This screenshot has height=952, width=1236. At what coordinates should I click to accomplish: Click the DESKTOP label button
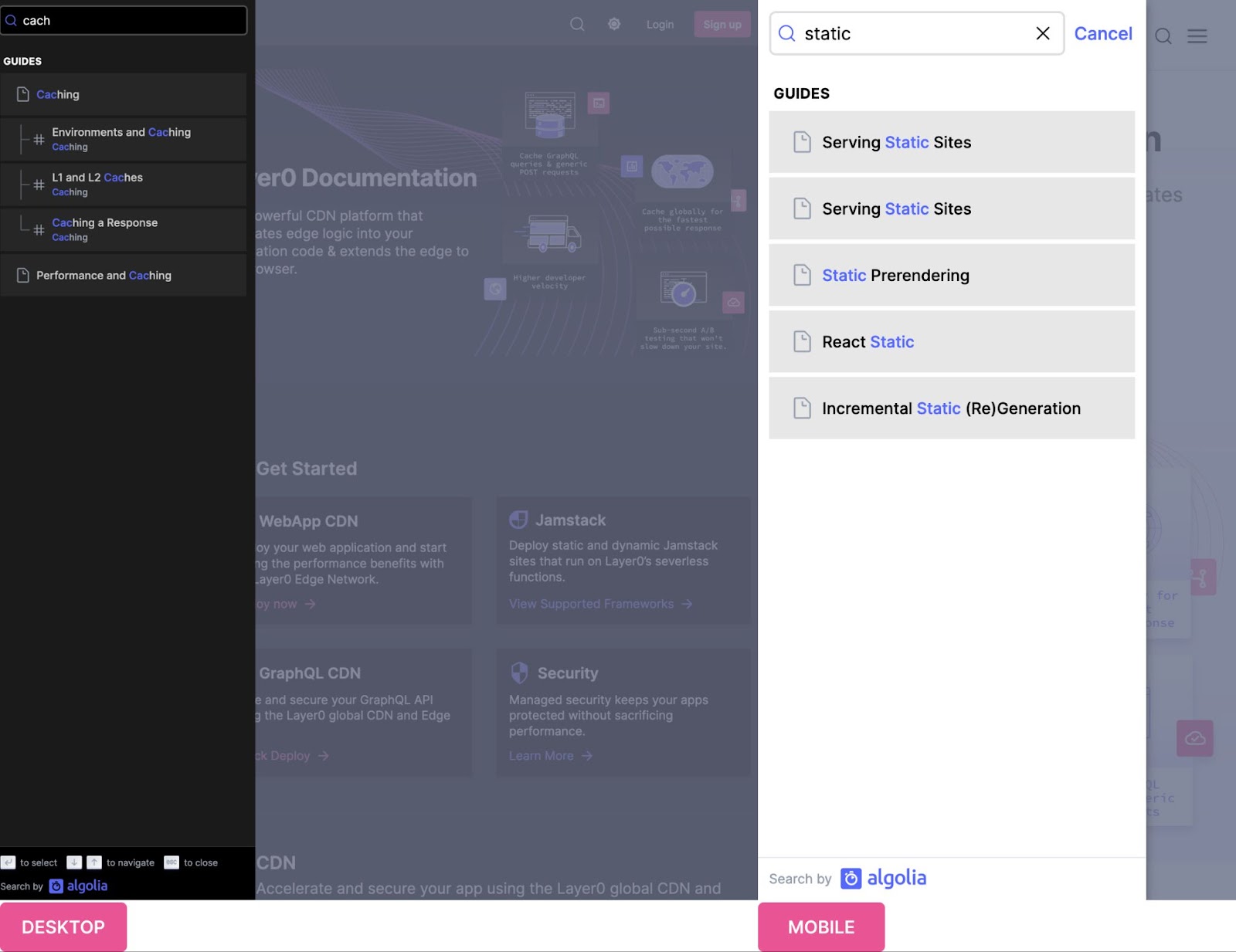click(63, 927)
